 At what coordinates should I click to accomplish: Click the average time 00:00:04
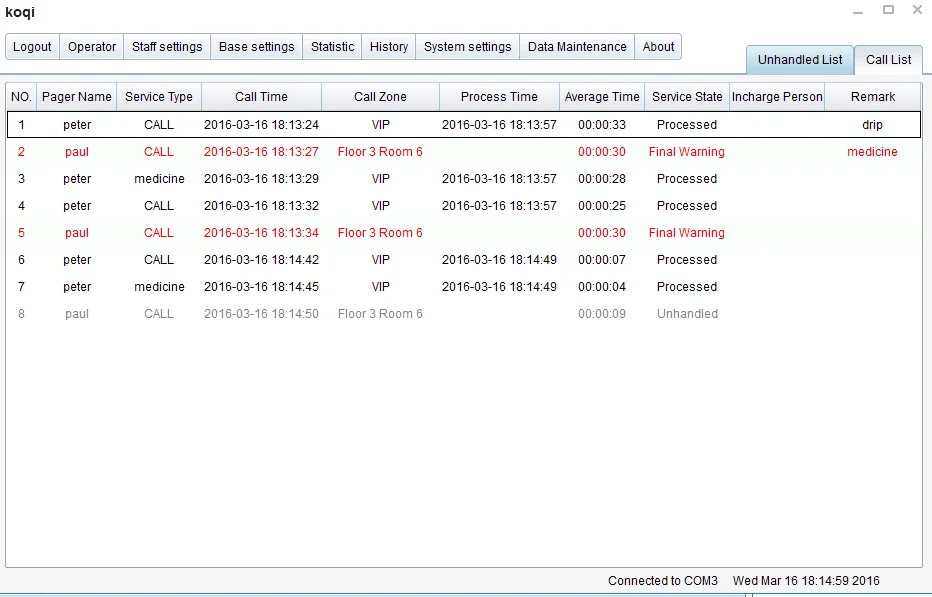[x=602, y=287]
